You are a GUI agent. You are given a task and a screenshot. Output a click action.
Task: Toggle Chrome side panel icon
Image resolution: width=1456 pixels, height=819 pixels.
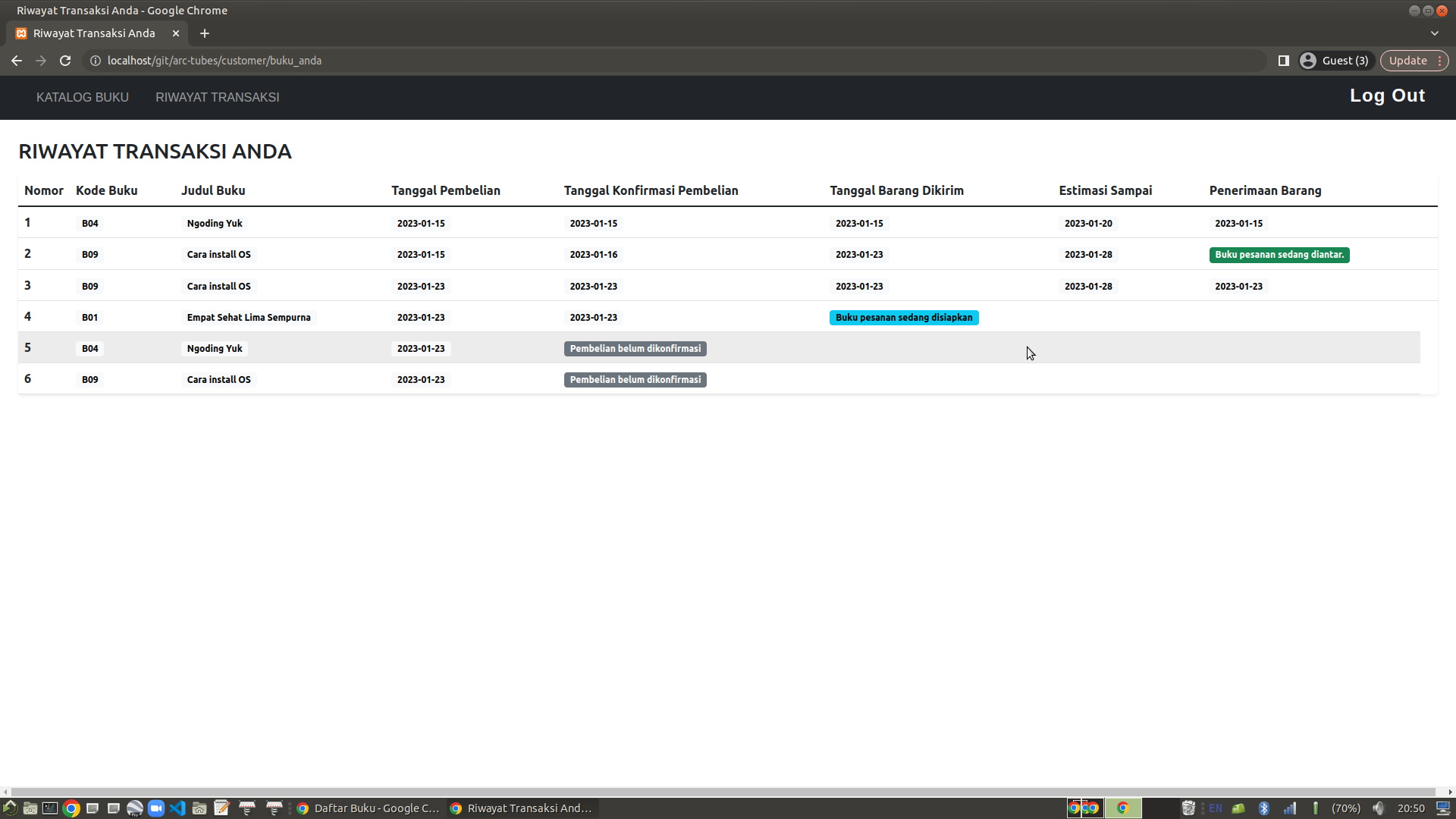click(x=1284, y=61)
